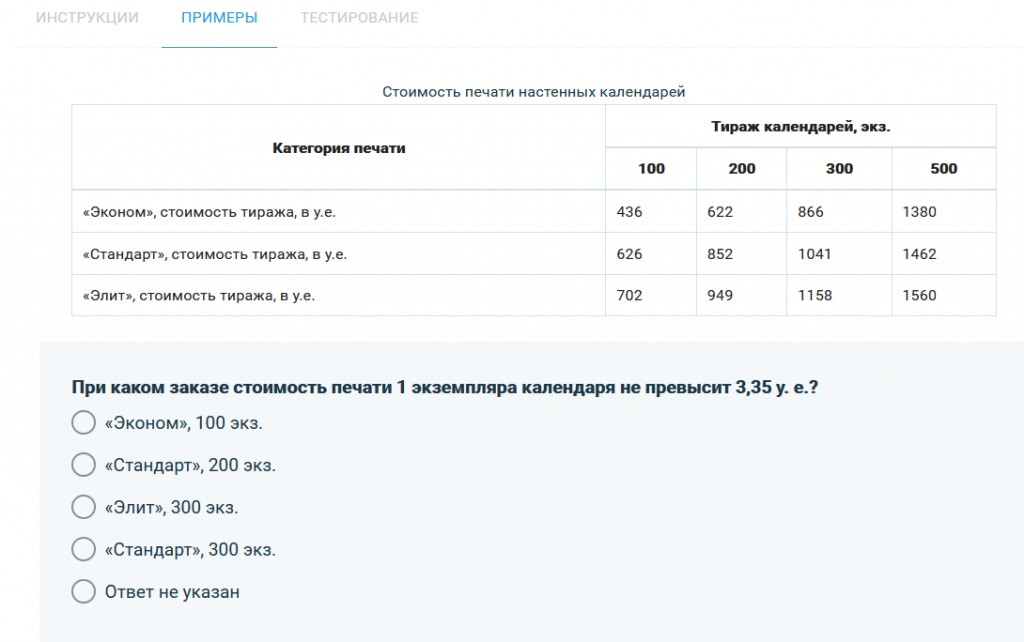
Task: Click the question text about 3,35 у. е.
Action: click(x=445, y=387)
